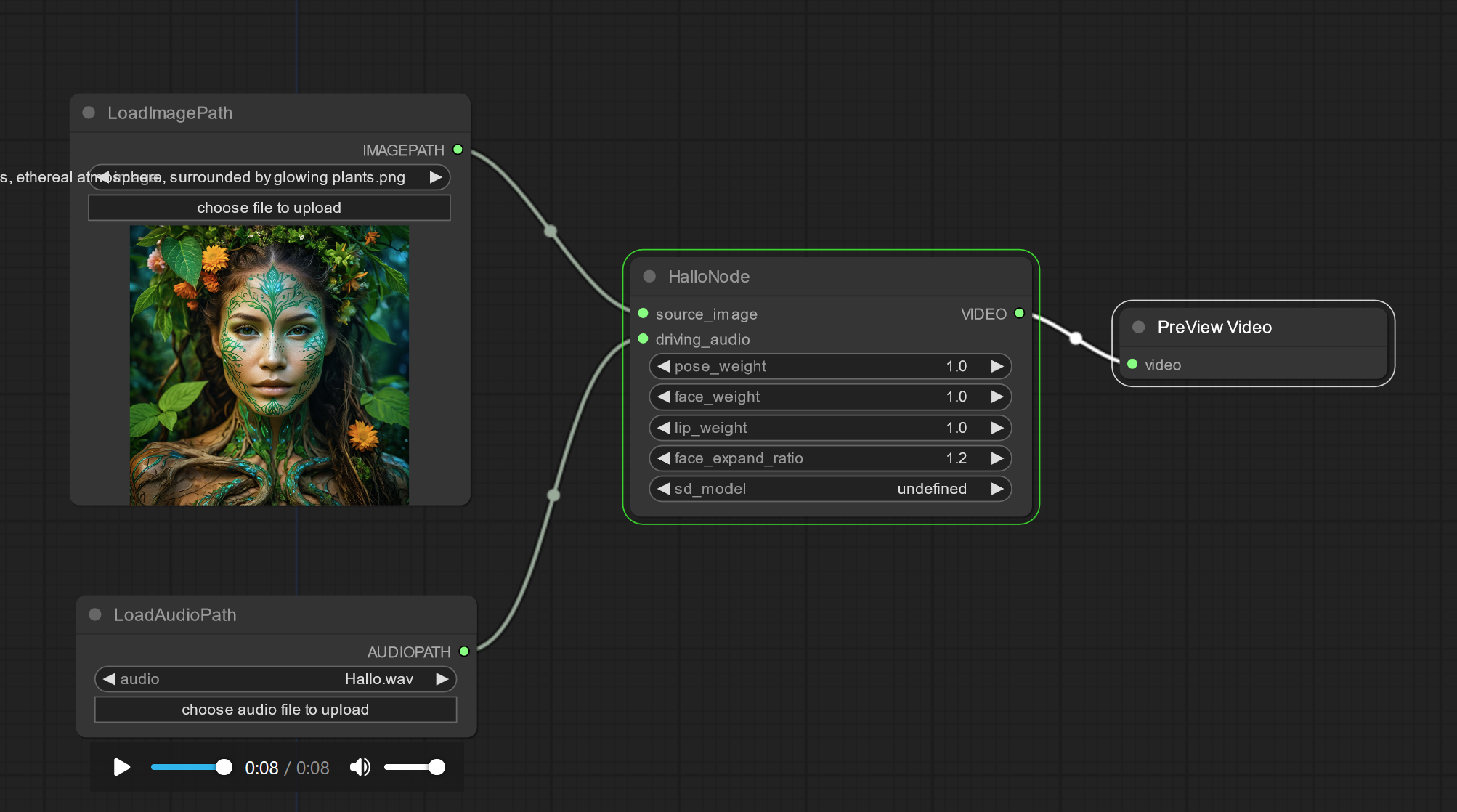Collapse the LoadImagePath node via title dot
Viewport: 1457px width, 812px height.
tap(89, 113)
